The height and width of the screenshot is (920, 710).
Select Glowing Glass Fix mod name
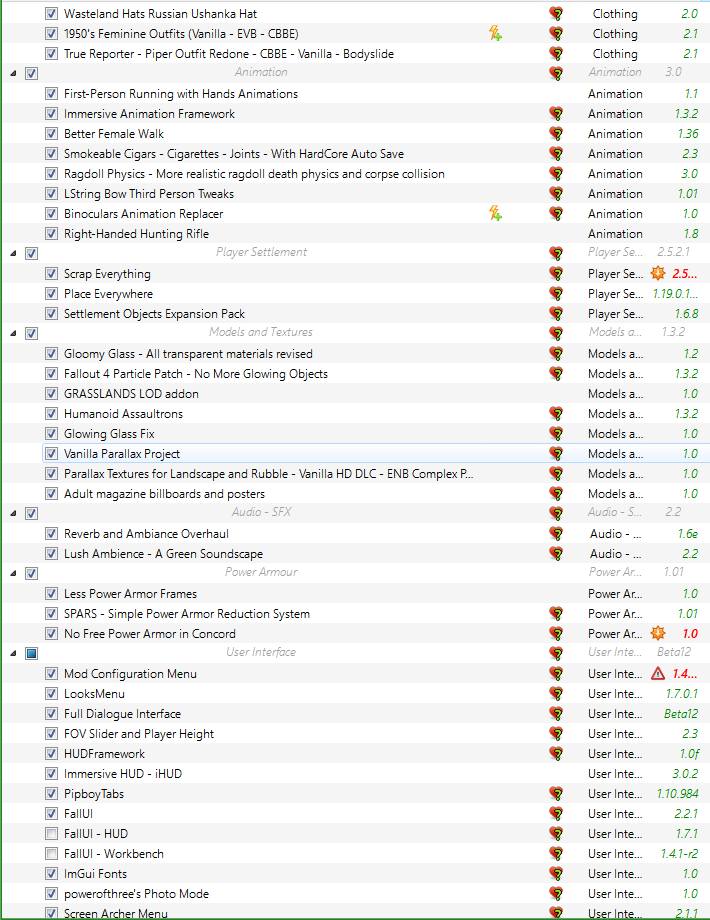(x=109, y=434)
